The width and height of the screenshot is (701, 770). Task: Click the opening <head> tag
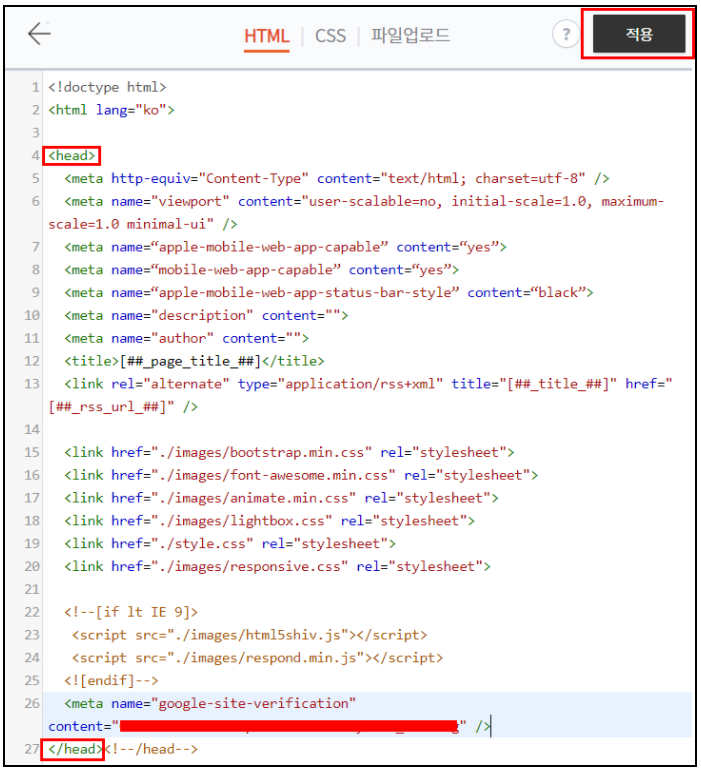72,156
